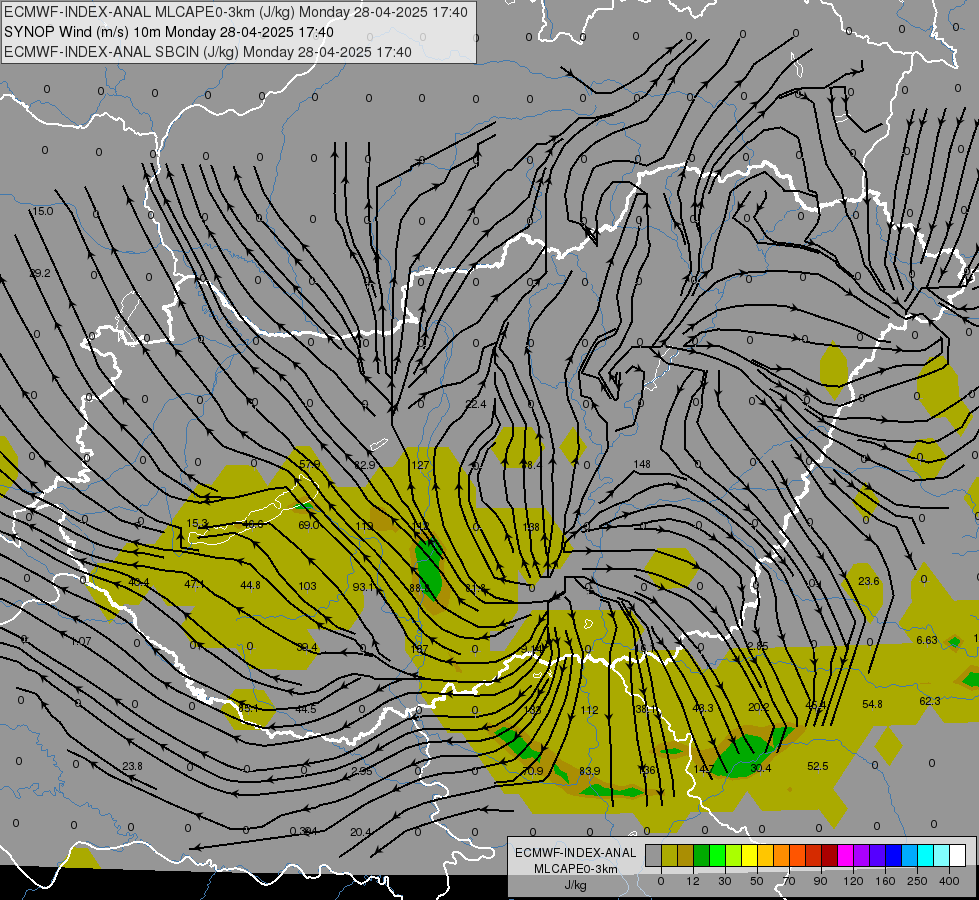This screenshot has height=900, width=979.
Task: Click the map value 52.5
Action: tap(817, 766)
